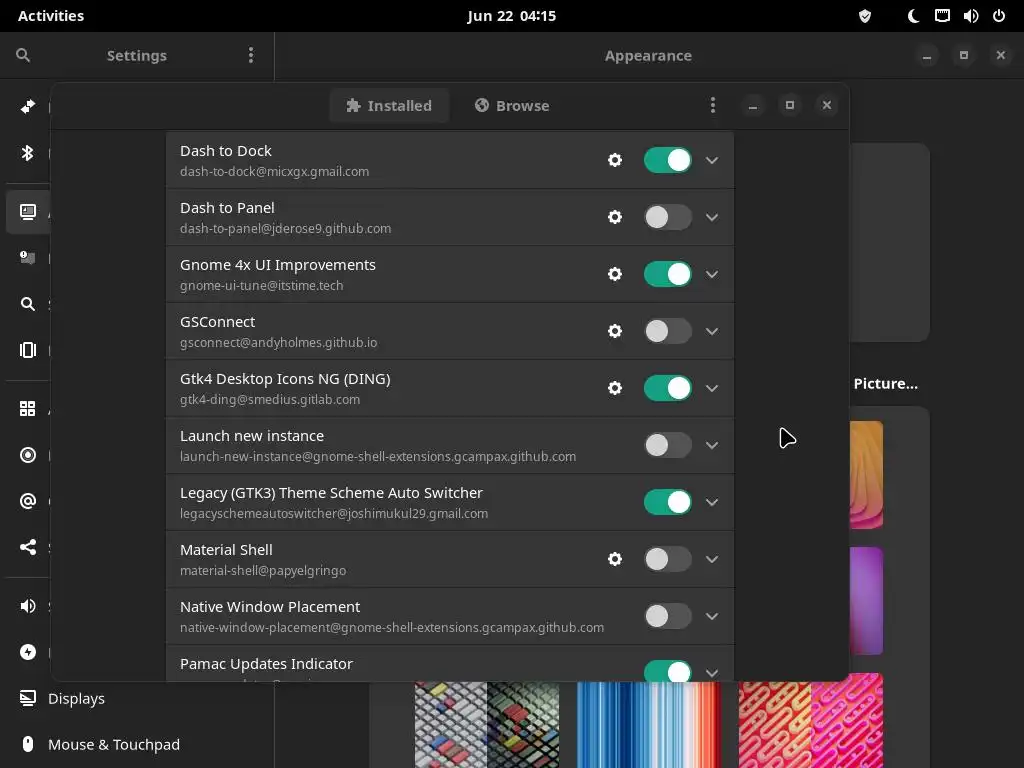
Task: Open settings for Dash to Dock extension
Action: tap(615, 160)
